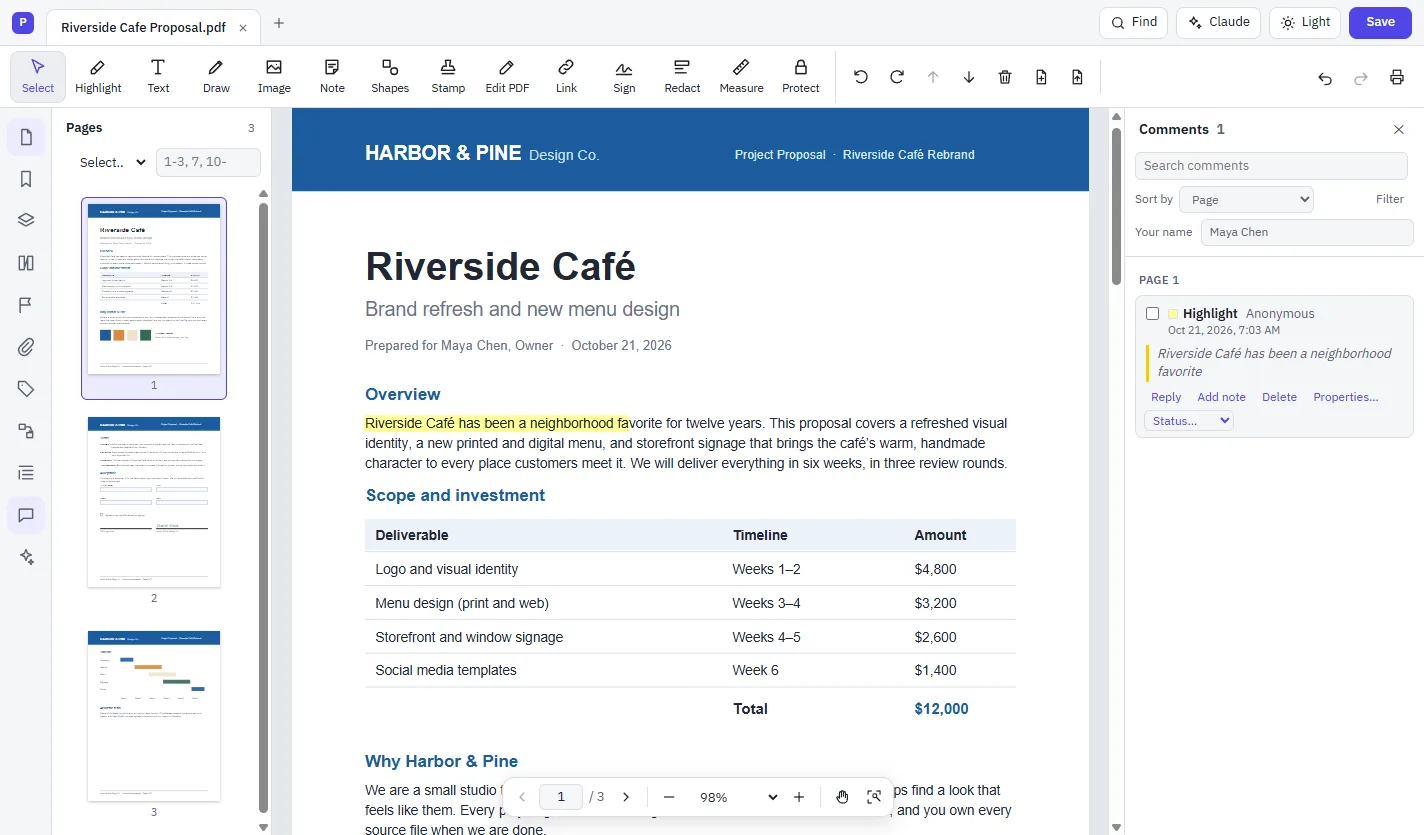The width and height of the screenshot is (1424, 835).
Task: Add a sticky Note with the Note tool
Action: click(x=332, y=77)
